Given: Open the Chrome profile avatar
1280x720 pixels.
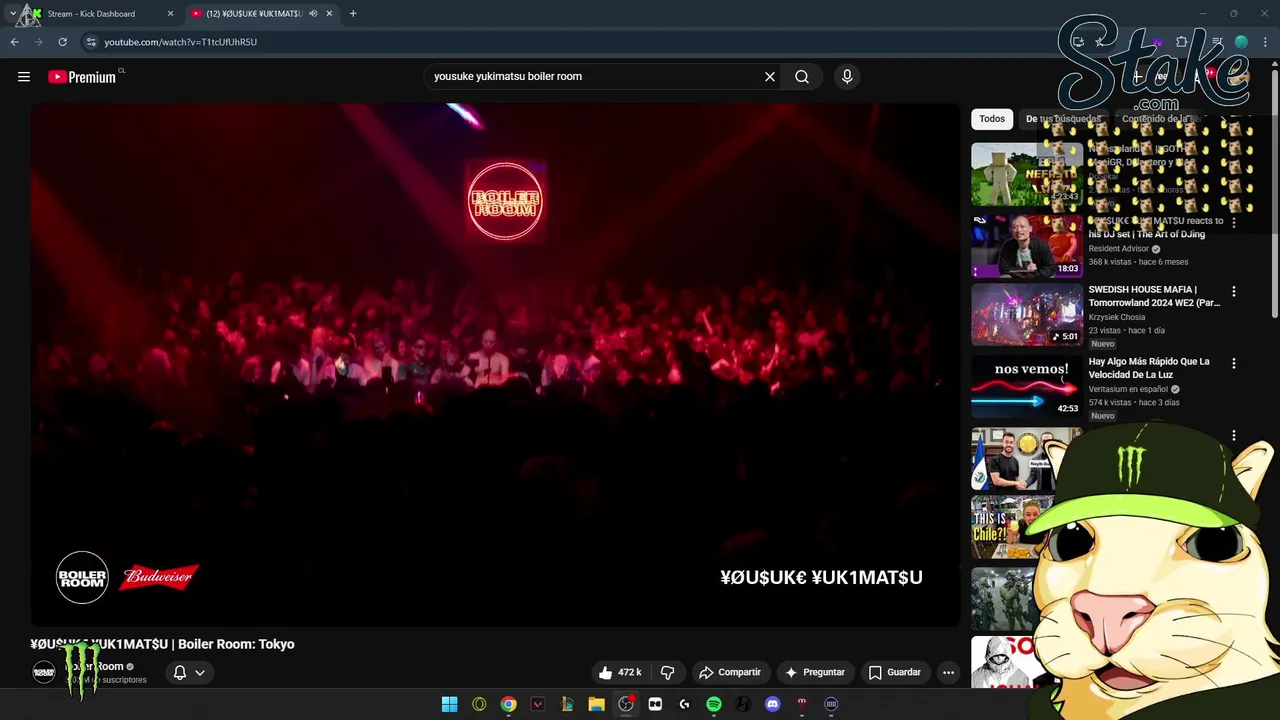Looking at the screenshot, I should (x=1242, y=42).
